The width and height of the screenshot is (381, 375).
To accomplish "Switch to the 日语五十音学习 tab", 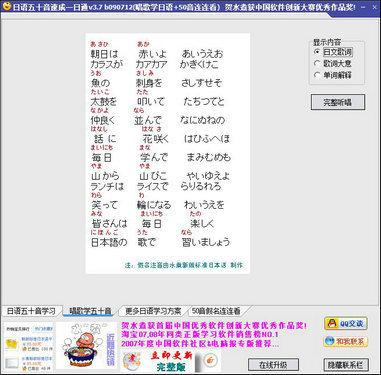I will click(31, 311).
